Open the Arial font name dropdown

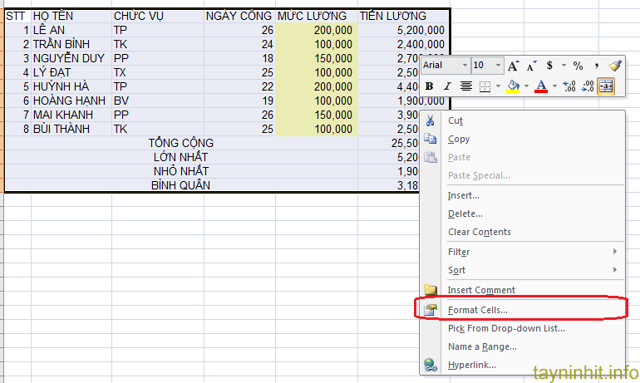tap(464, 65)
